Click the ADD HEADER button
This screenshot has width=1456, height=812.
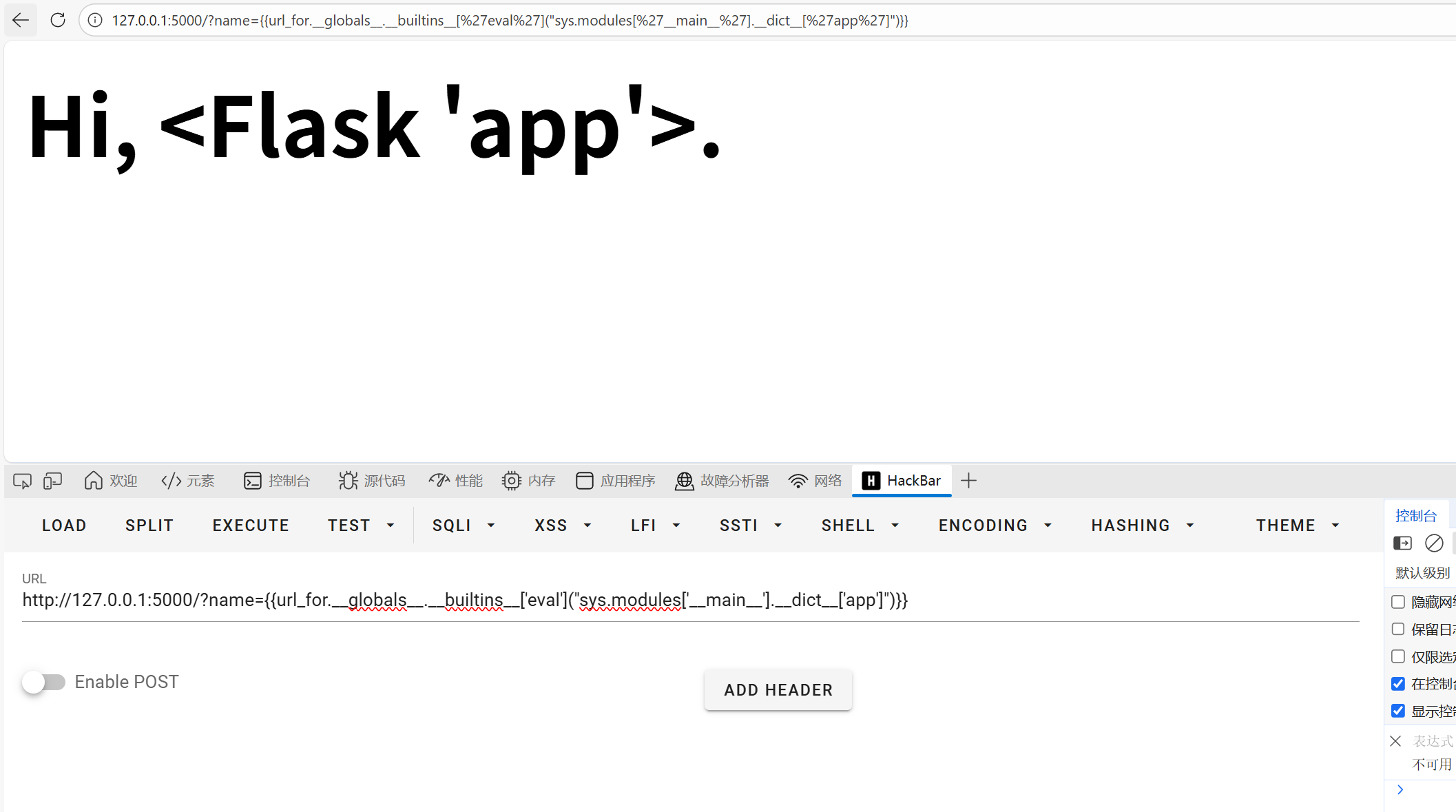point(778,689)
